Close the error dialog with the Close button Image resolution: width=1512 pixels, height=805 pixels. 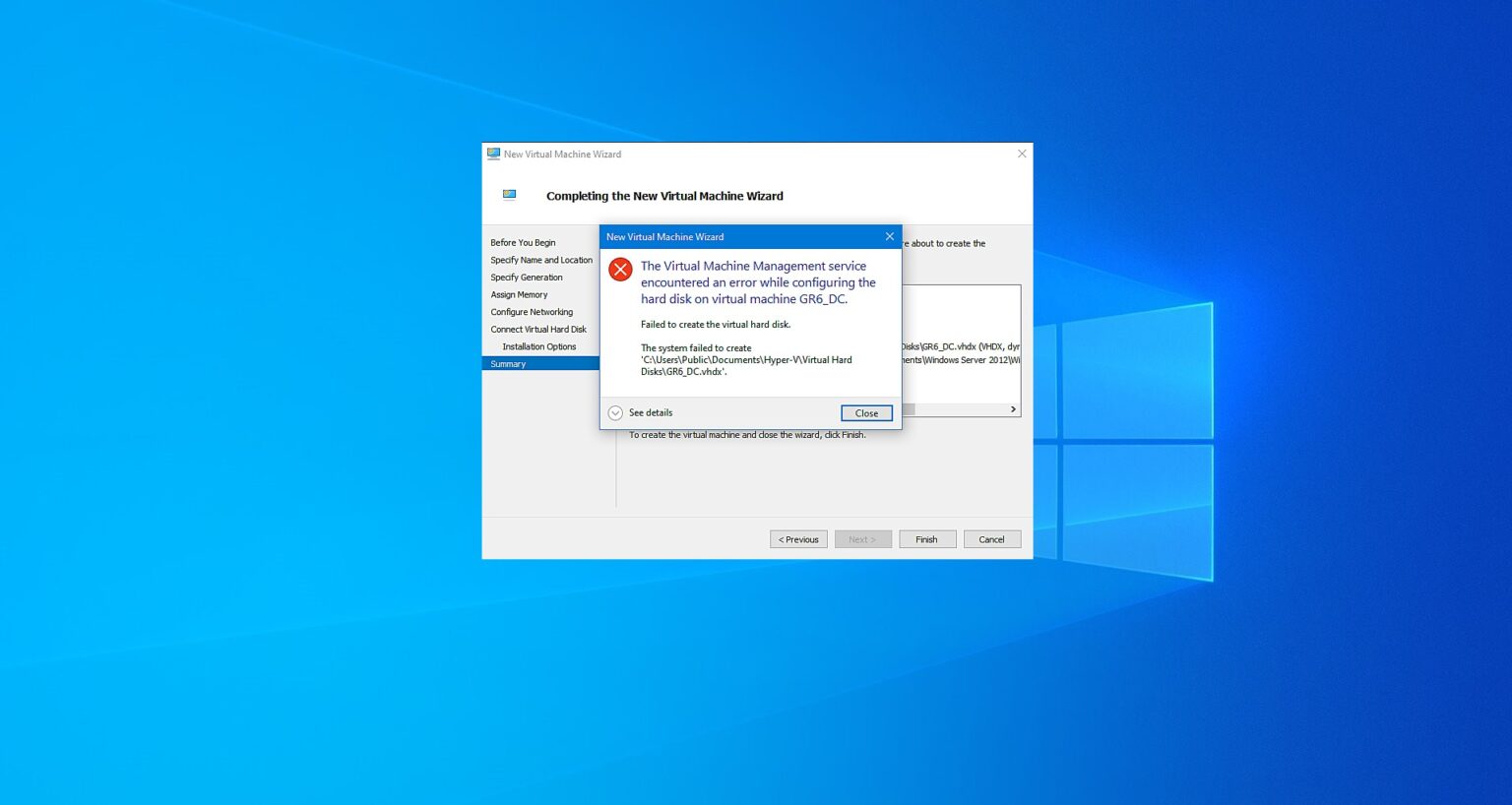point(865,412)
